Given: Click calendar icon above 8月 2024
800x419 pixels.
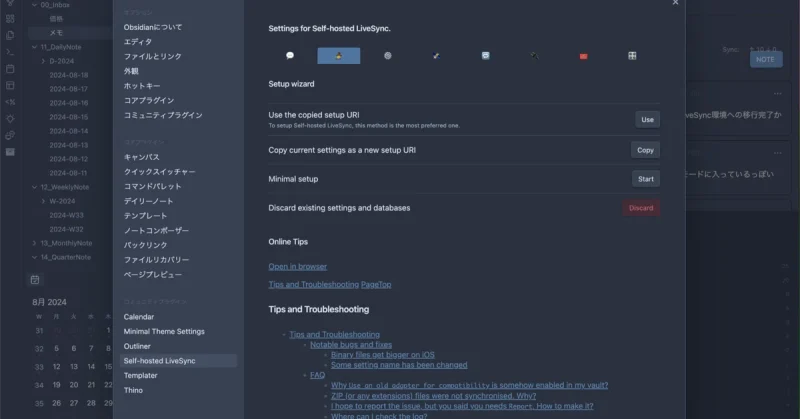Looking at the screenshot, I should pos(35,280).
